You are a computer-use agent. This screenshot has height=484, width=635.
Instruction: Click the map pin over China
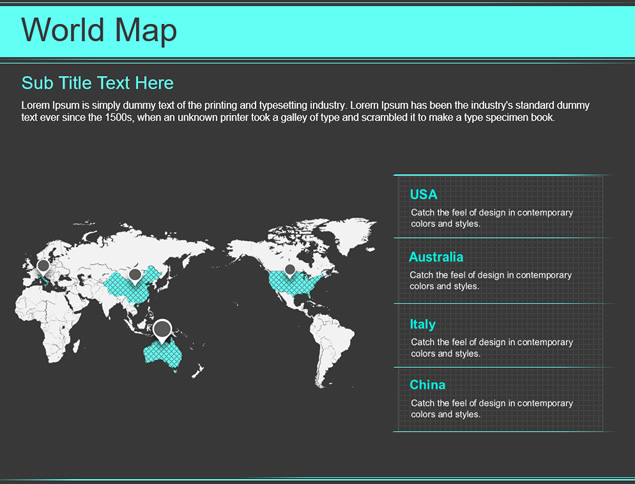(x=135, y=276)
